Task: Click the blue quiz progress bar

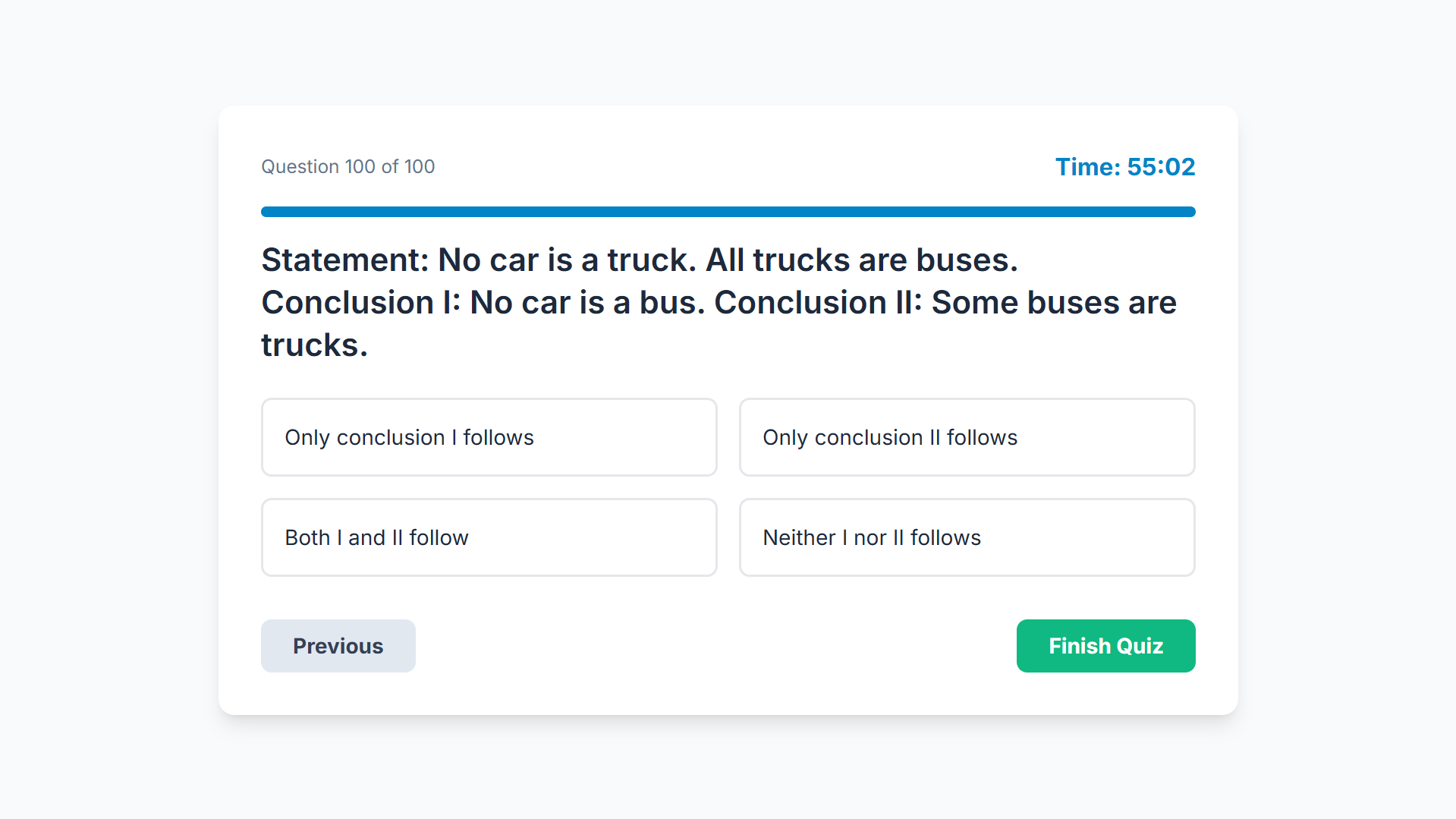Action: click(728, 212)
